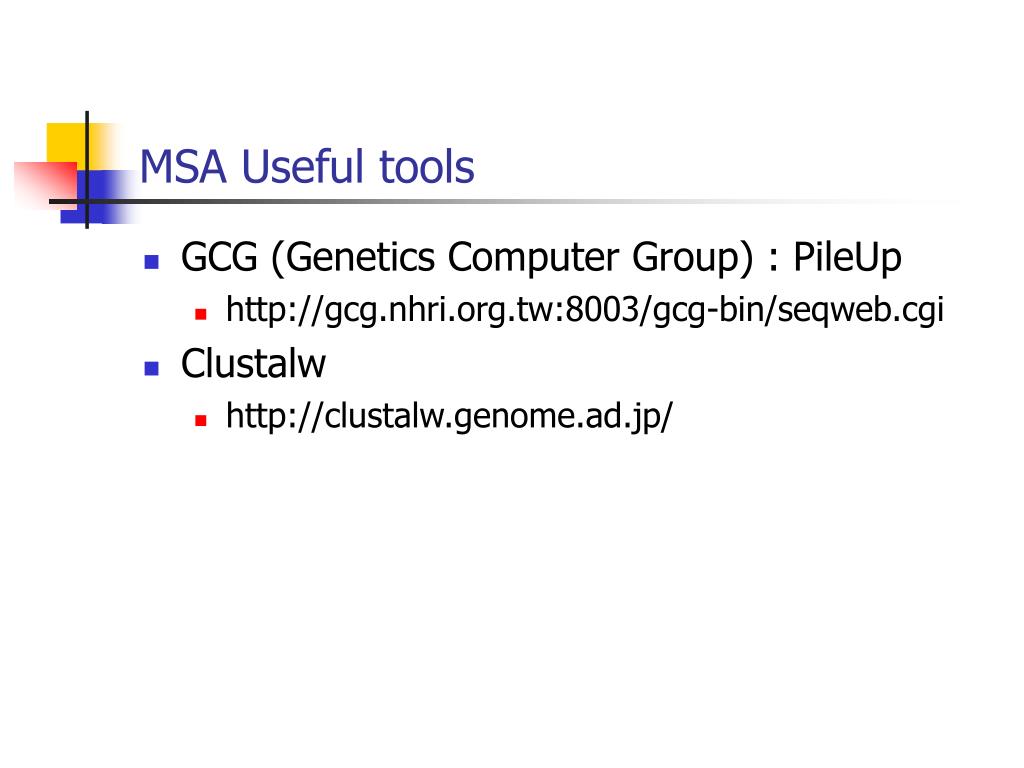
Task: Open the clustalw.genome.ad.jp link
Action: [449, 416]
